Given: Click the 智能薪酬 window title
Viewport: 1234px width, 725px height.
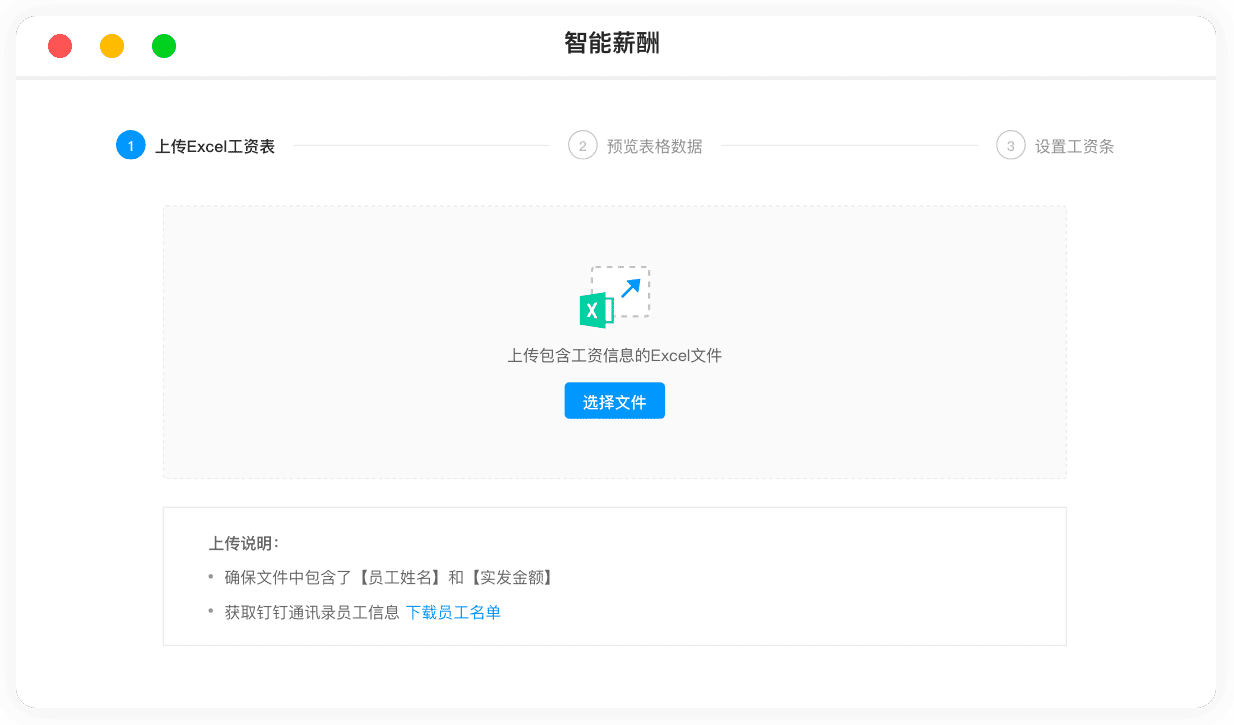Looking at the screenshot, I should point(612,43).
